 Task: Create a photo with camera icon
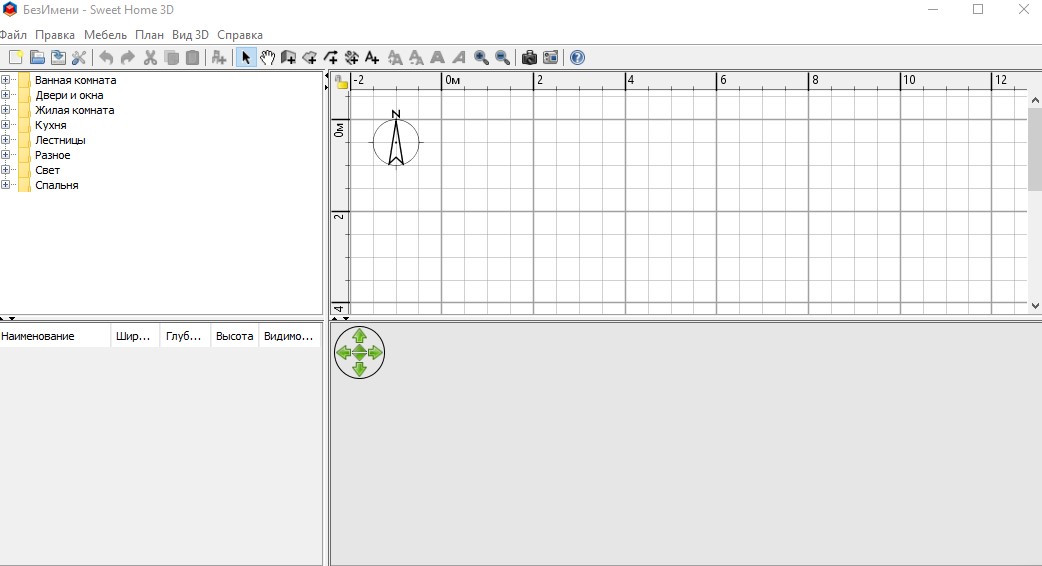(529, 58)
